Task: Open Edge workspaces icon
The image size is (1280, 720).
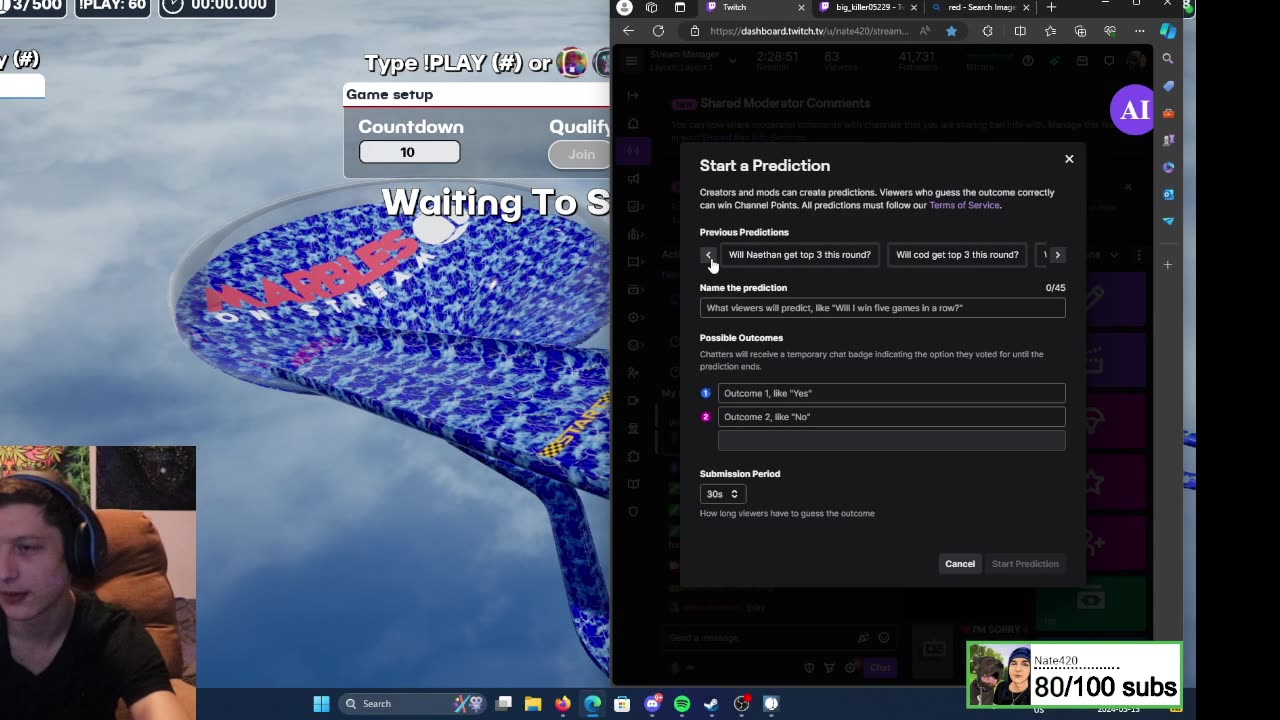Action: point(652,7)
